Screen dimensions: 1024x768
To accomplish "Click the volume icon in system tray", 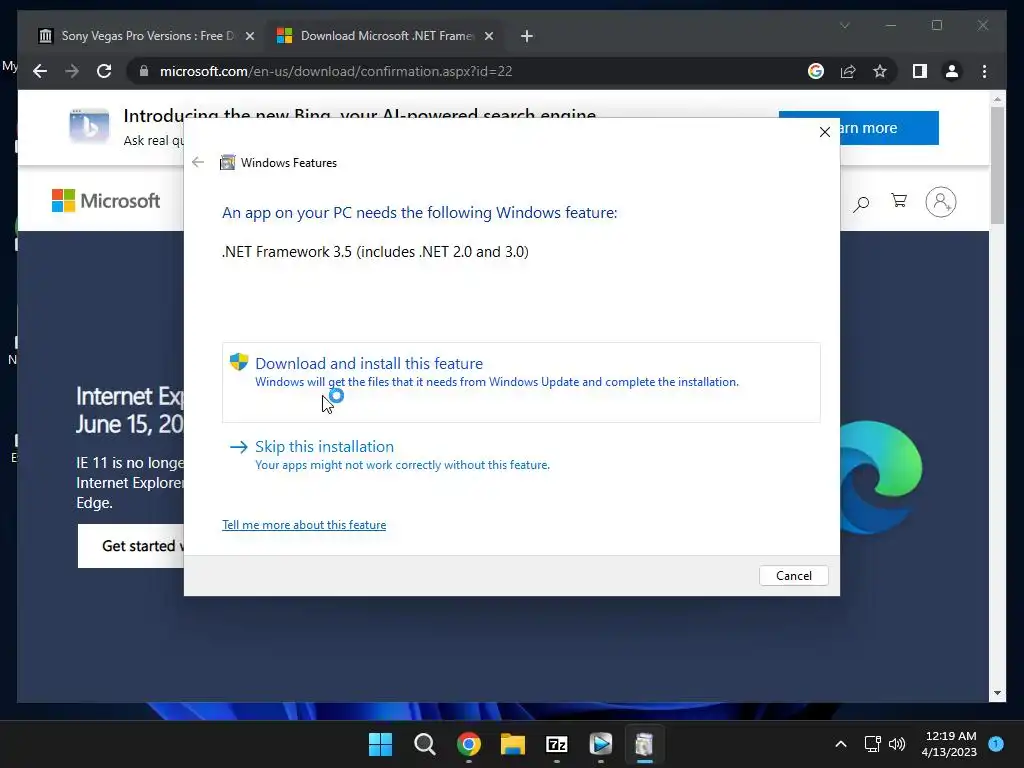I will (897, 744).
